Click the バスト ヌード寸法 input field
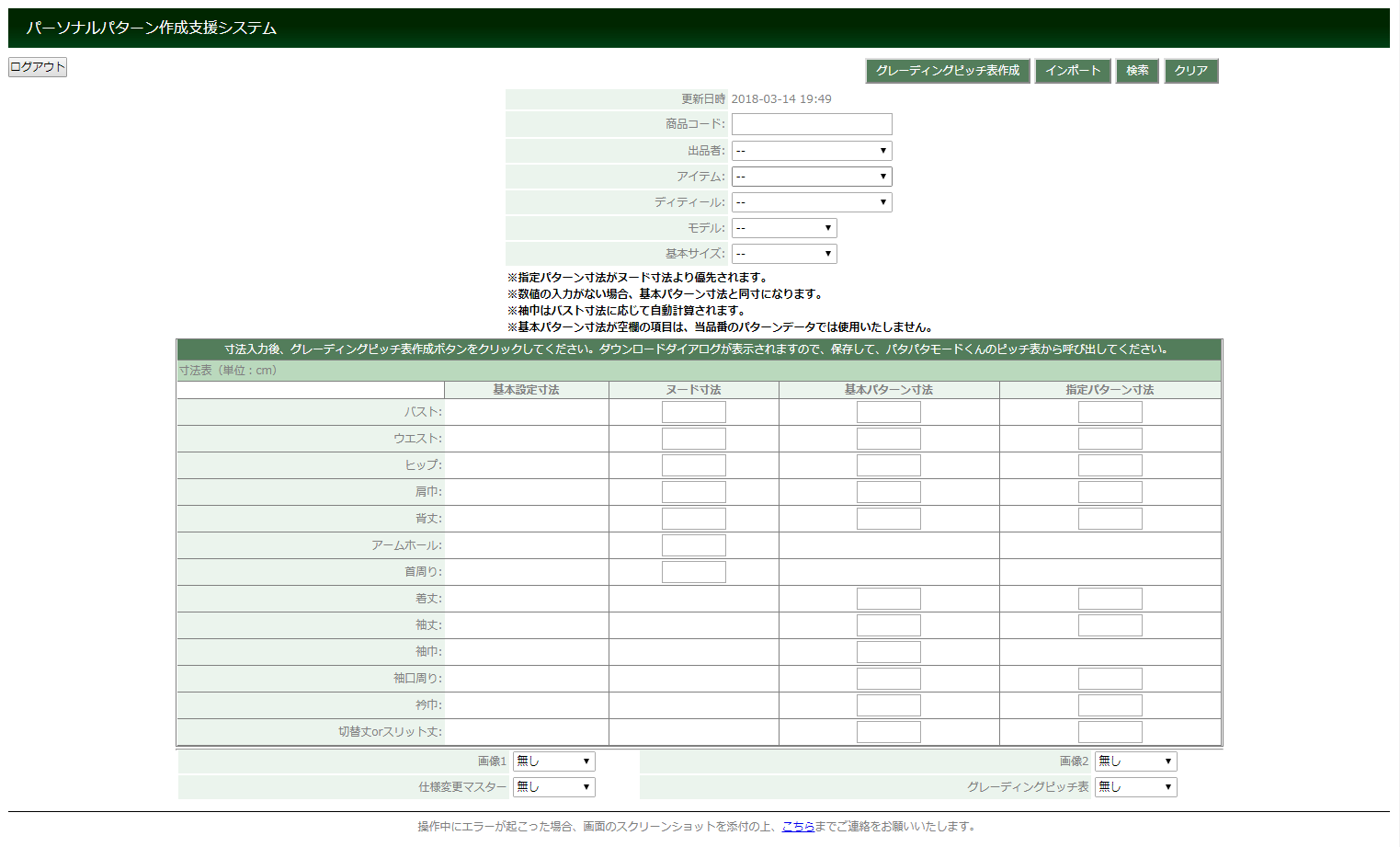This screenshot has height=847, width=1400. [x=694, y=412]
